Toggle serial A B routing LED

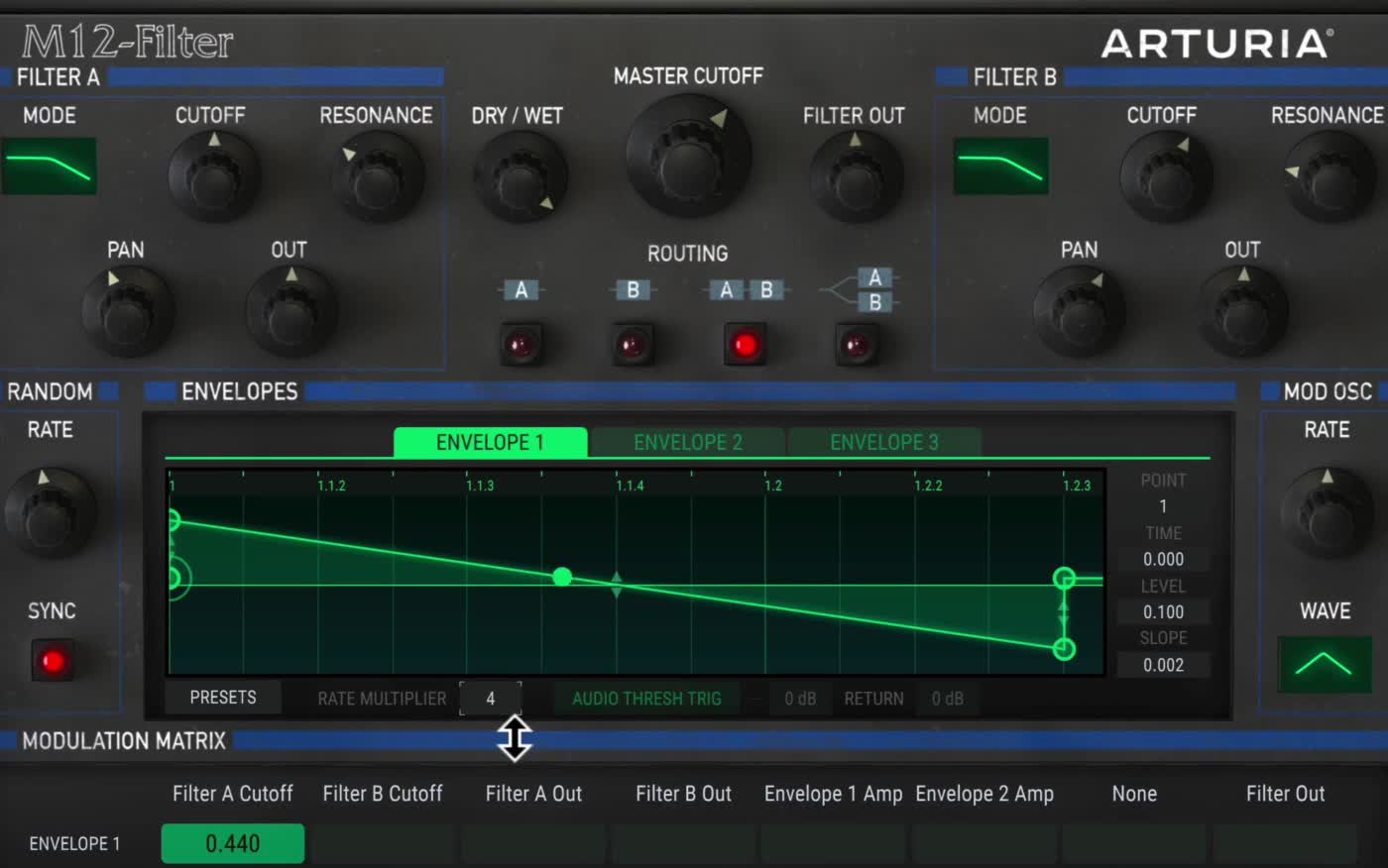point(746,345)
